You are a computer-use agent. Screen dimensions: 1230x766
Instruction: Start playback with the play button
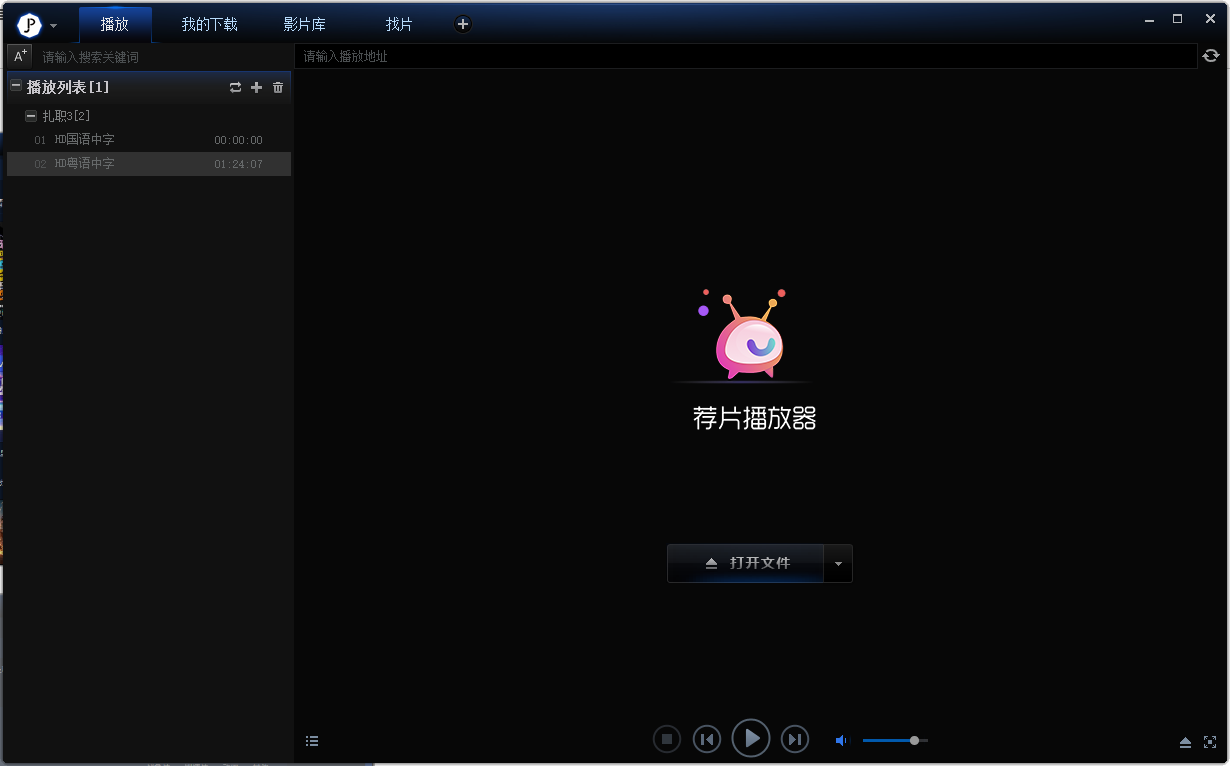tap(751, 738)
